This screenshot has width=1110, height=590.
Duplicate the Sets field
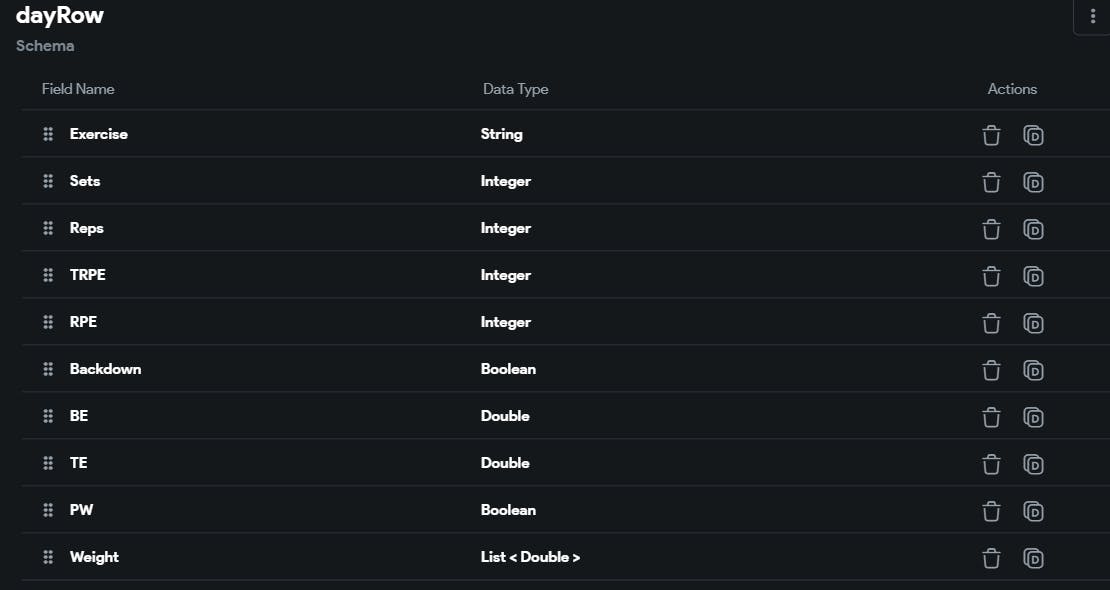click(1033, 182)
